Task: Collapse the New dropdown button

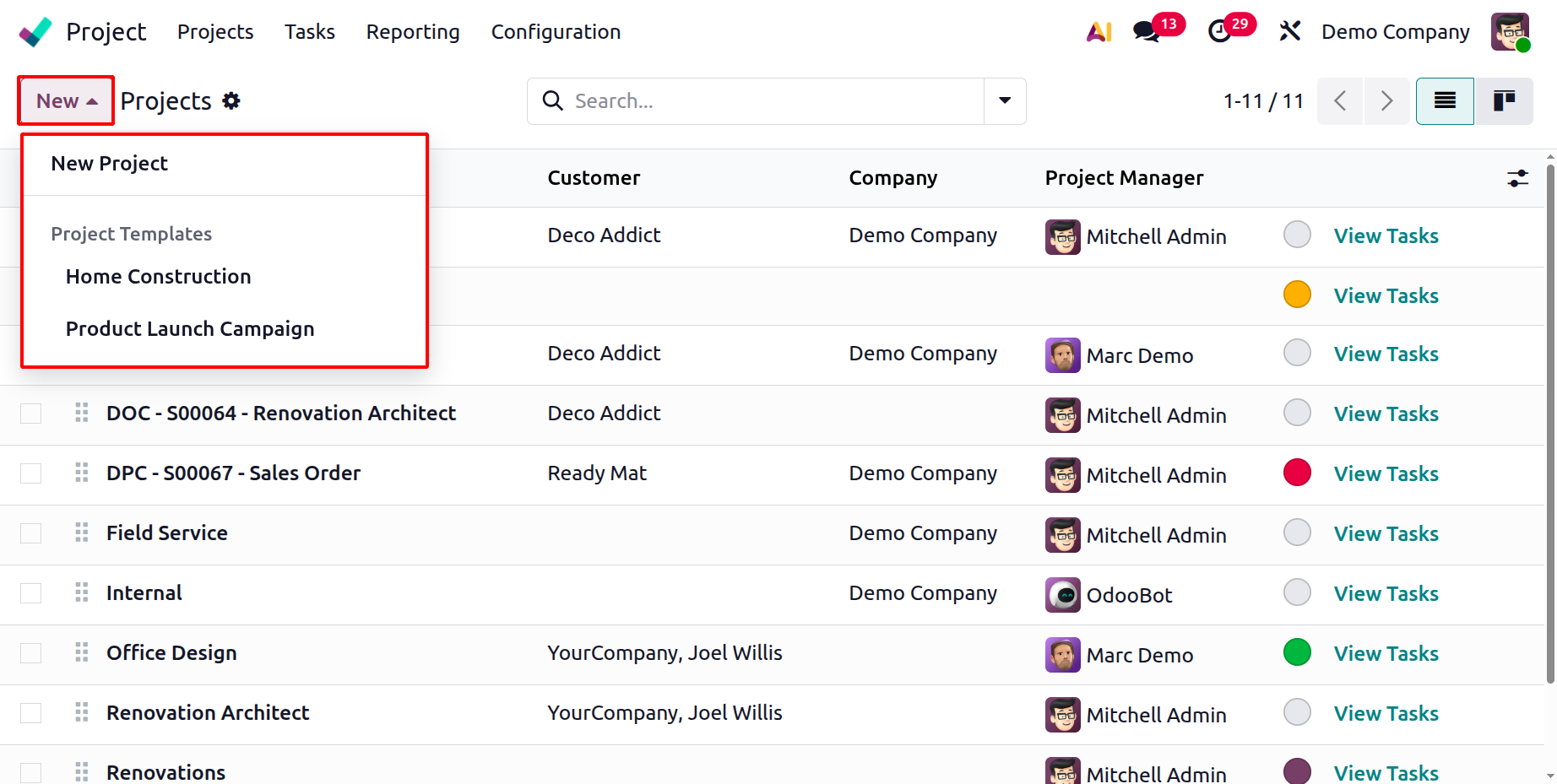Action: pos(67,101)
